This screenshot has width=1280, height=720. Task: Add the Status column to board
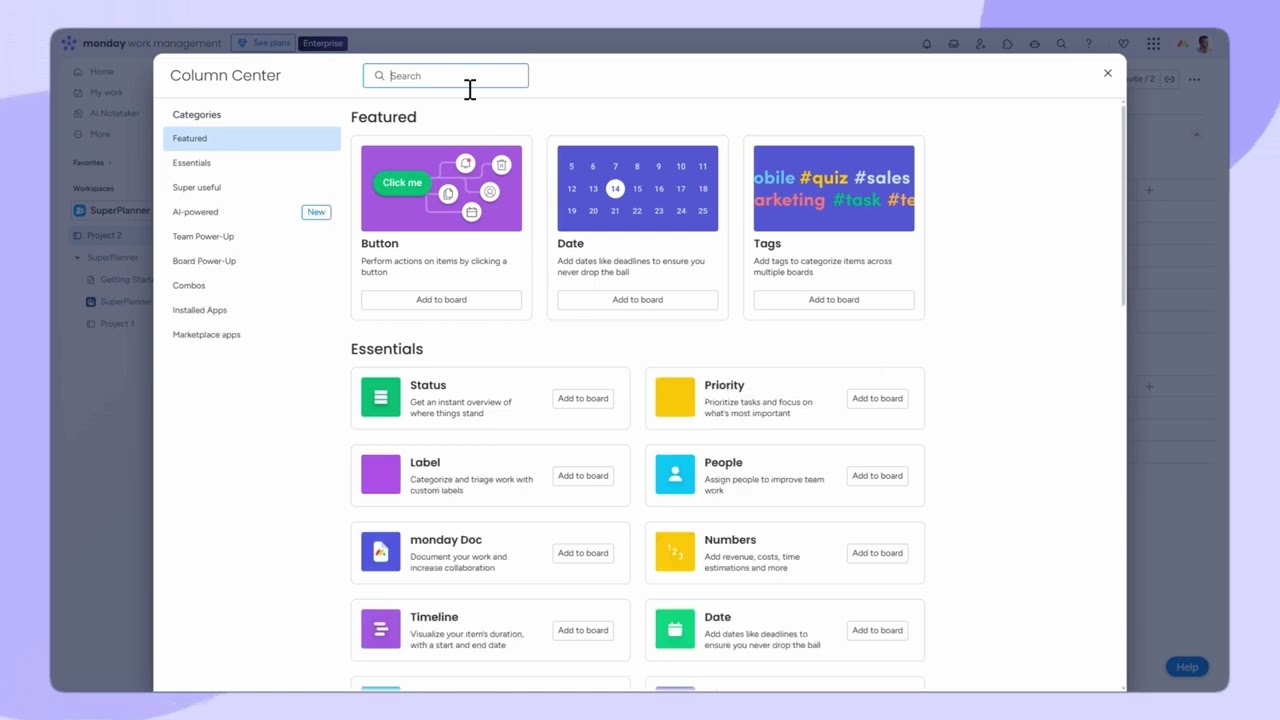pyautogui.click(x=583, y=398)
